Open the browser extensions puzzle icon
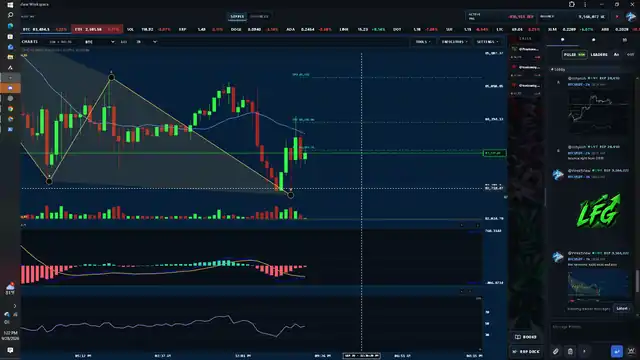Screen dimensions: 640x360 pos(571,4)
